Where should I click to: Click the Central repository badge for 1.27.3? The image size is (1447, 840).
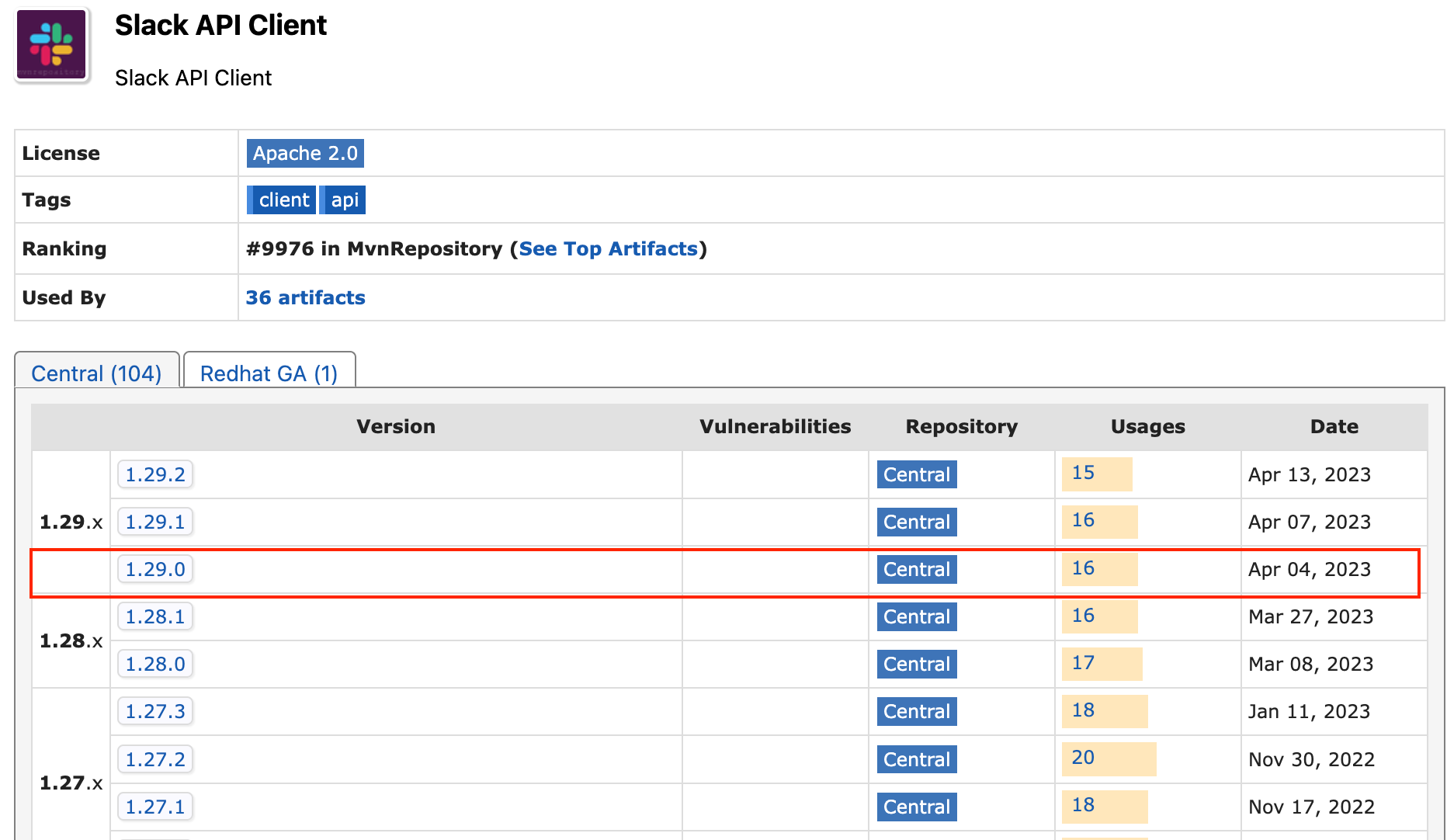[x=917, y=711]
